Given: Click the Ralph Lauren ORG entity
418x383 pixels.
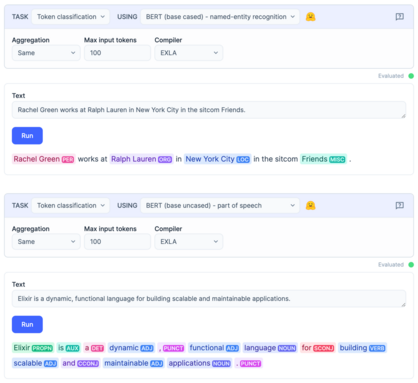Looking at the screenshot, I should tap(141, 159).
